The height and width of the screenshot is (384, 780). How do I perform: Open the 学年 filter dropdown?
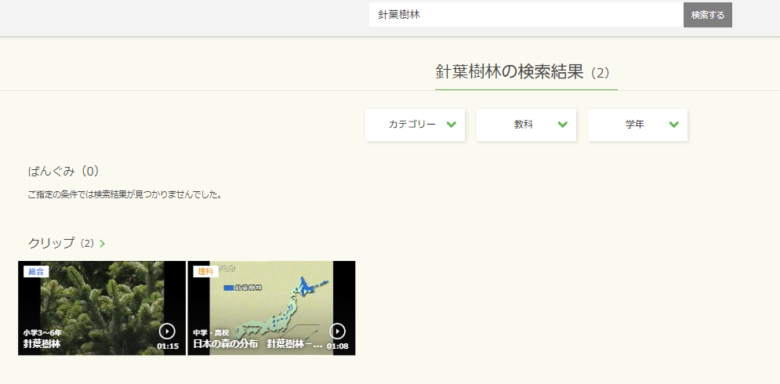coord(638,125)
